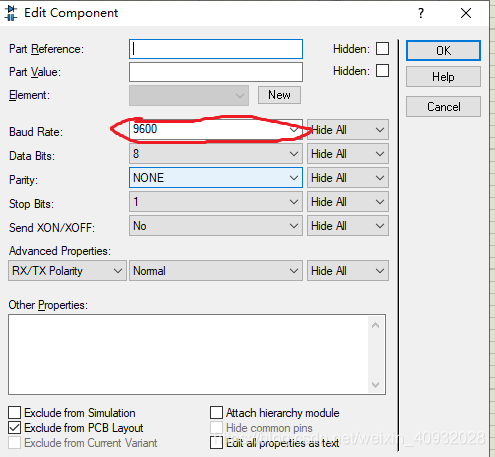Viewport: 495px width, 457px height.
Task: Enable Attach hierarchy module checkbox
Action: click(x=216, y=412)
